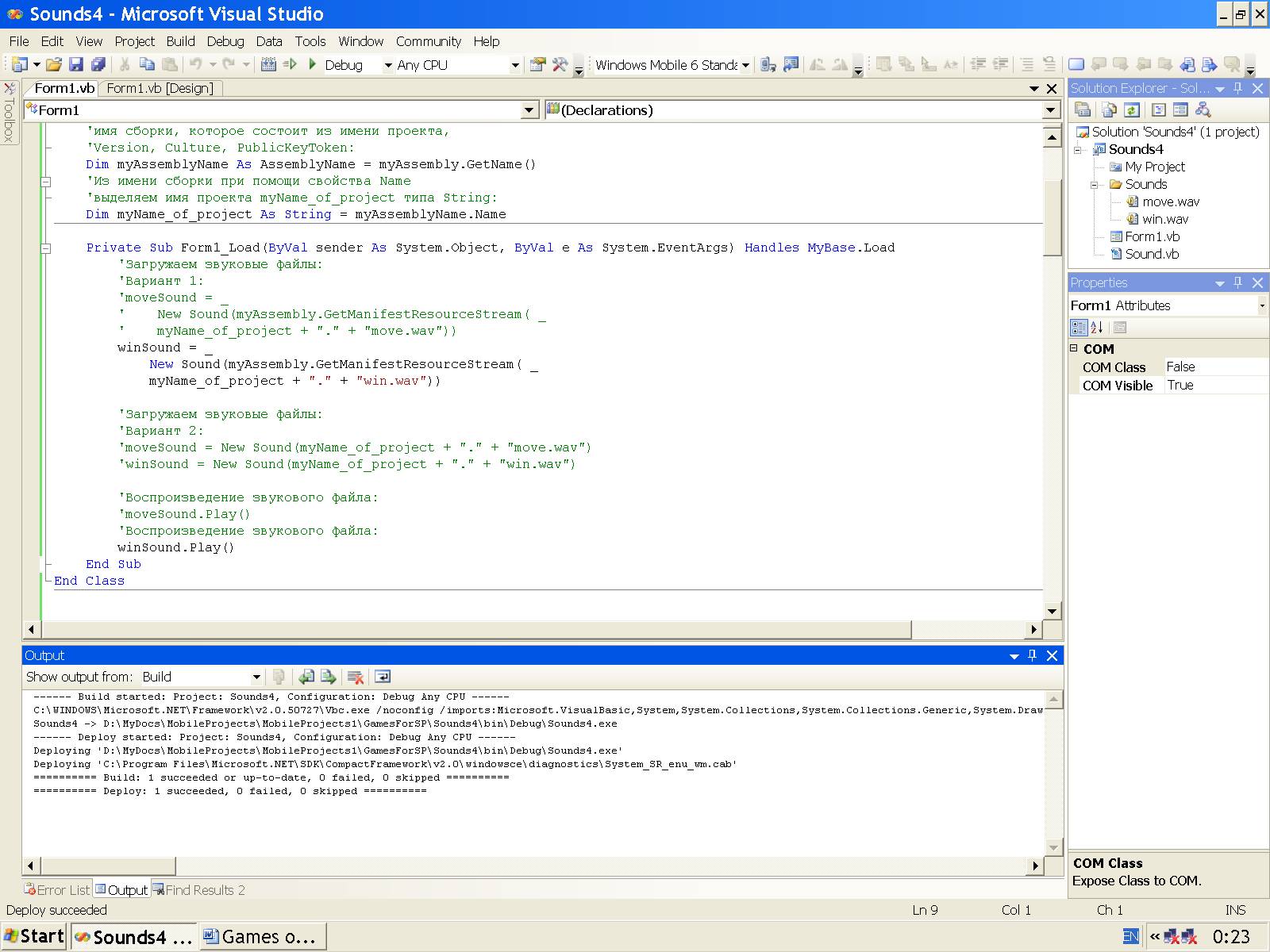Click the Refresh icon in Solution Explorer
This screenshot has width=1270, height=952.
pyautogui.click(x=1132, y=110)
